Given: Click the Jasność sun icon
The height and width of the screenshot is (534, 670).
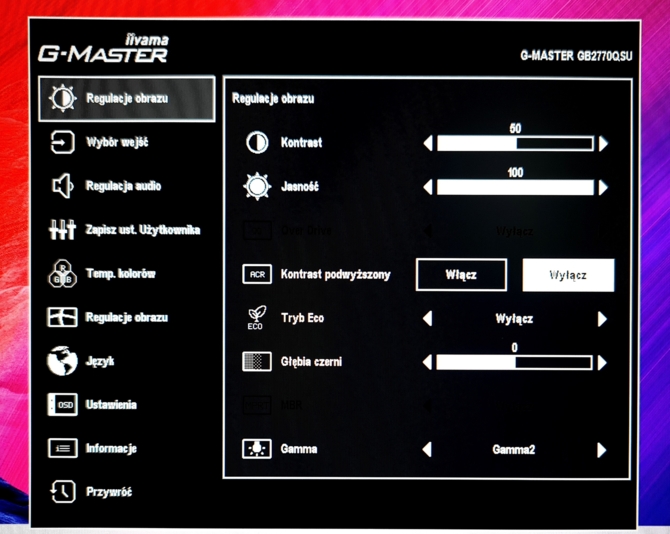Looking at the screenshot, I should [x=257, y=186].
